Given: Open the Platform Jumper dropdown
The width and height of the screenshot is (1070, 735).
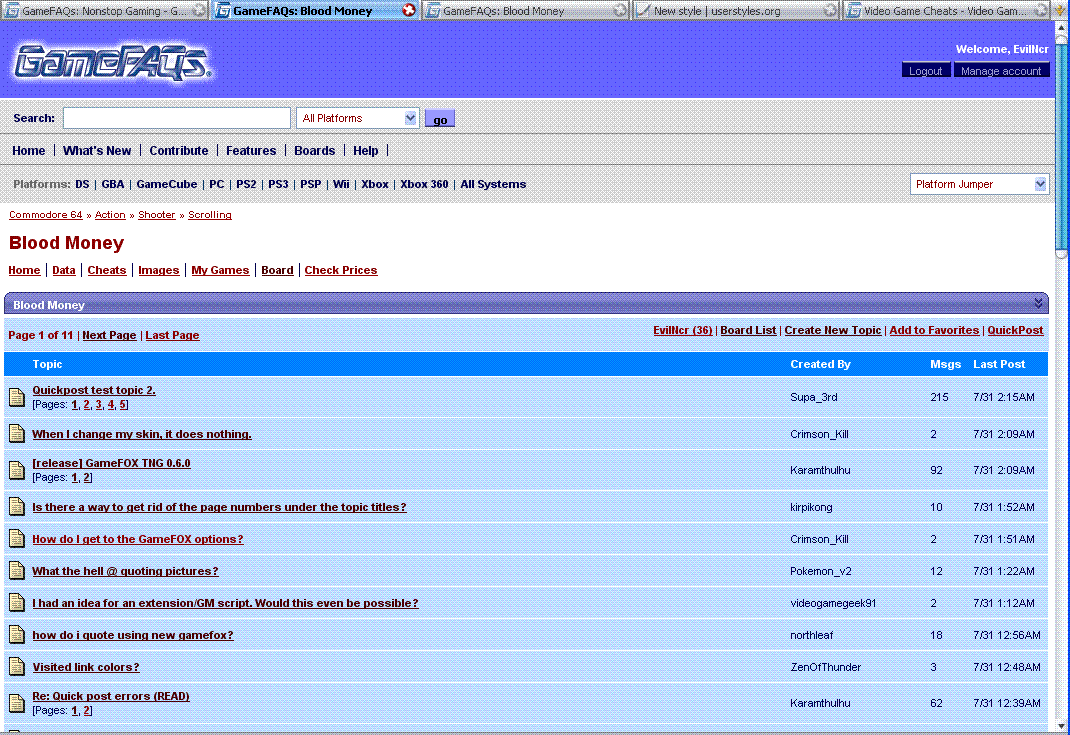Looking at the screenshot, I should (x=1040, y=184).
